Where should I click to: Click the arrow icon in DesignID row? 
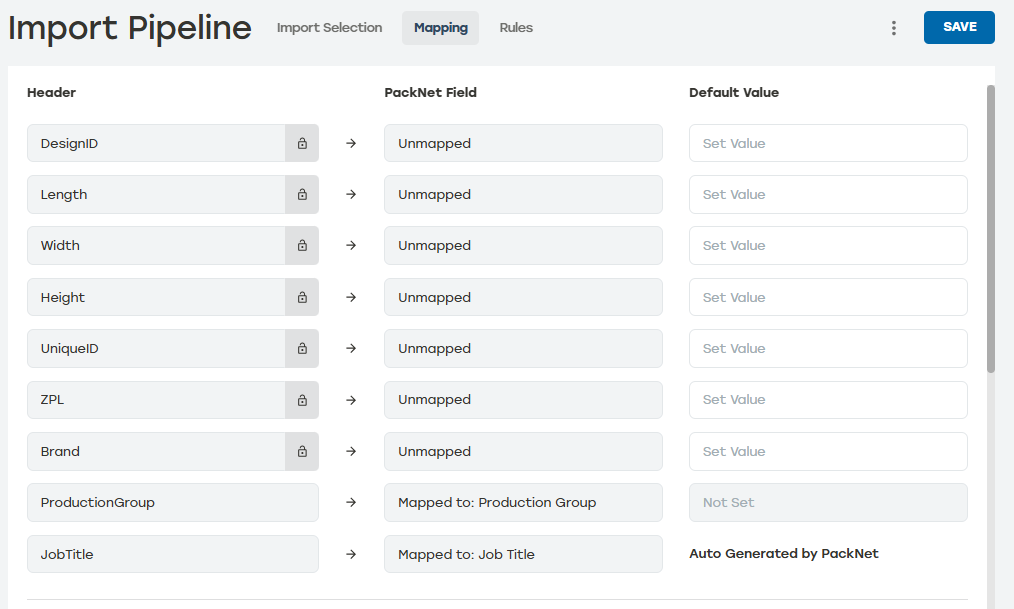point(351,143)
